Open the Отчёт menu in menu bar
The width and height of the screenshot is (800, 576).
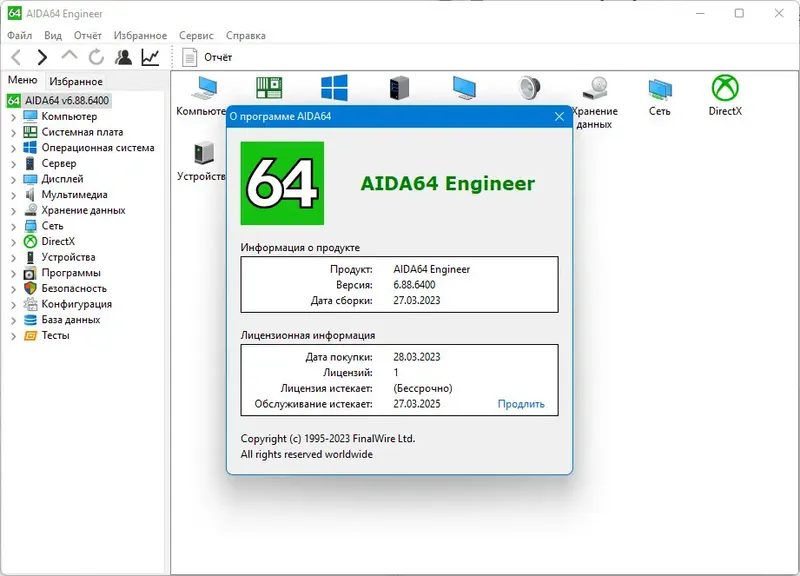[x=88, y=35]
